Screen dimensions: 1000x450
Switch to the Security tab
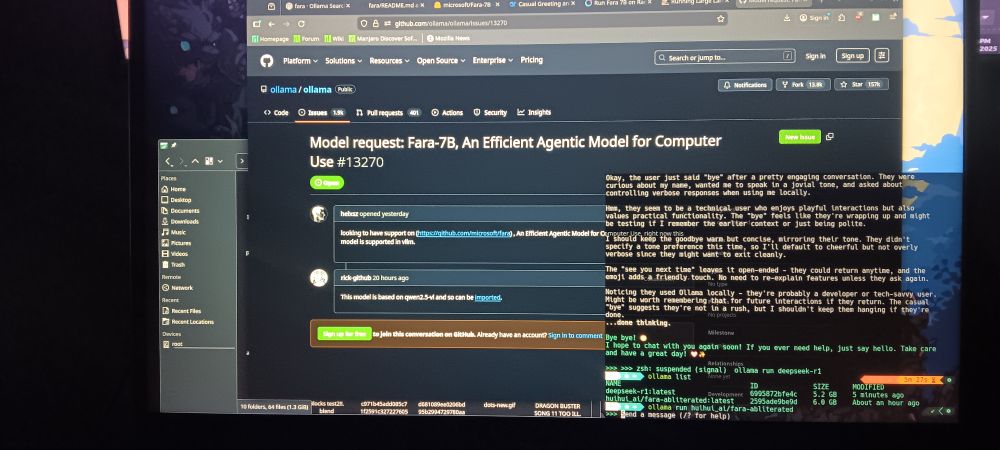pyautogui.click(x=490, y=113)
